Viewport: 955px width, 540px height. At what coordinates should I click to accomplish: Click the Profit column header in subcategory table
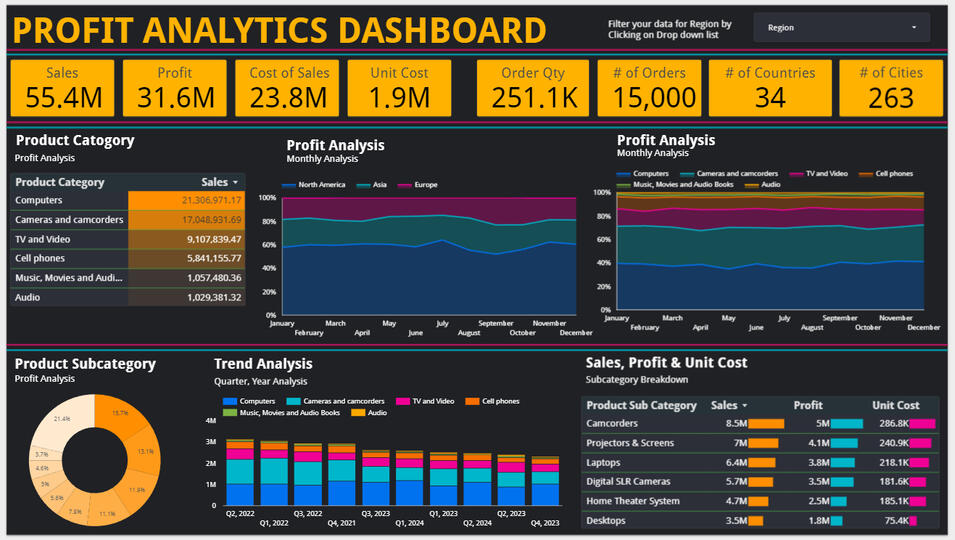tap(808, 405)
